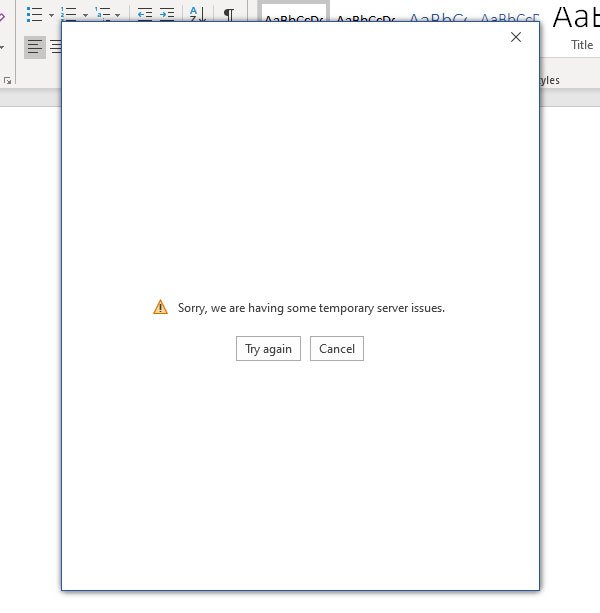Select the first Normal style thumbnail
The height and width of the screenshot is (613, 600).
[x=294, y=12]
